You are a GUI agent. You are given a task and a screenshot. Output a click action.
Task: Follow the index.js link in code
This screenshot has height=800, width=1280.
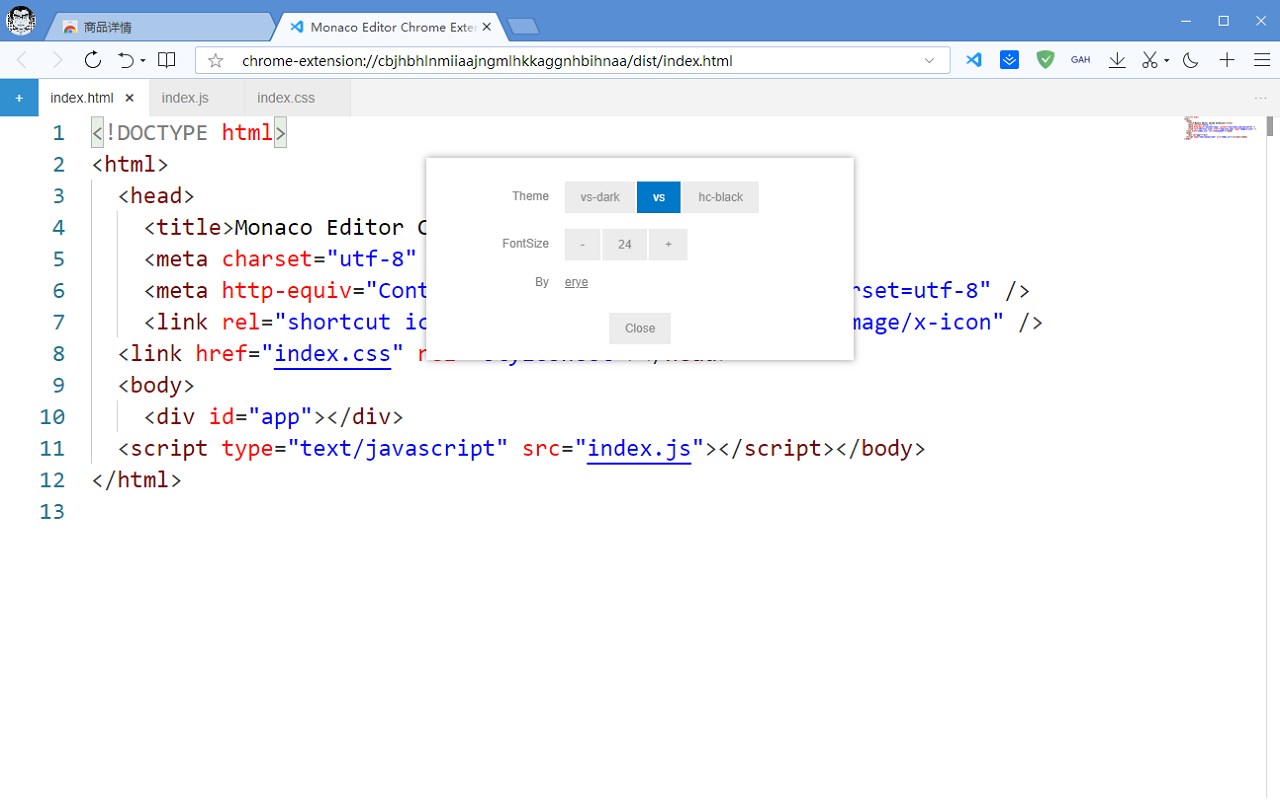pos(639,448)
